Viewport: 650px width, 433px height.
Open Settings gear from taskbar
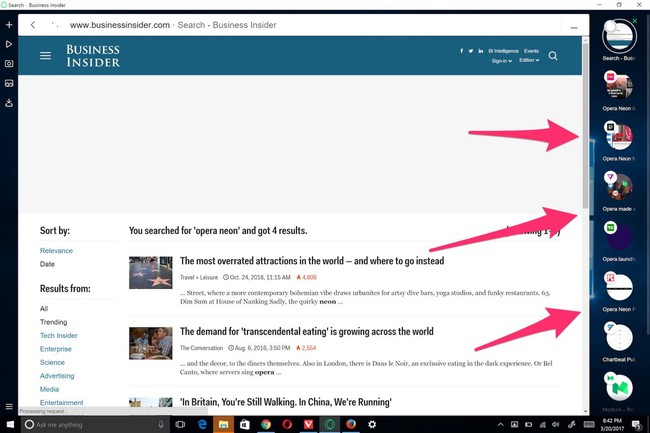coord(372,424)
